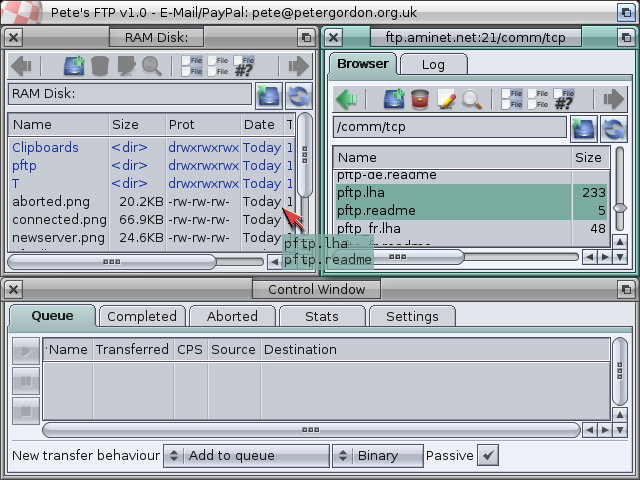Click start queue play button
Viewport: 640px width, 480px height.
[26, 351]
